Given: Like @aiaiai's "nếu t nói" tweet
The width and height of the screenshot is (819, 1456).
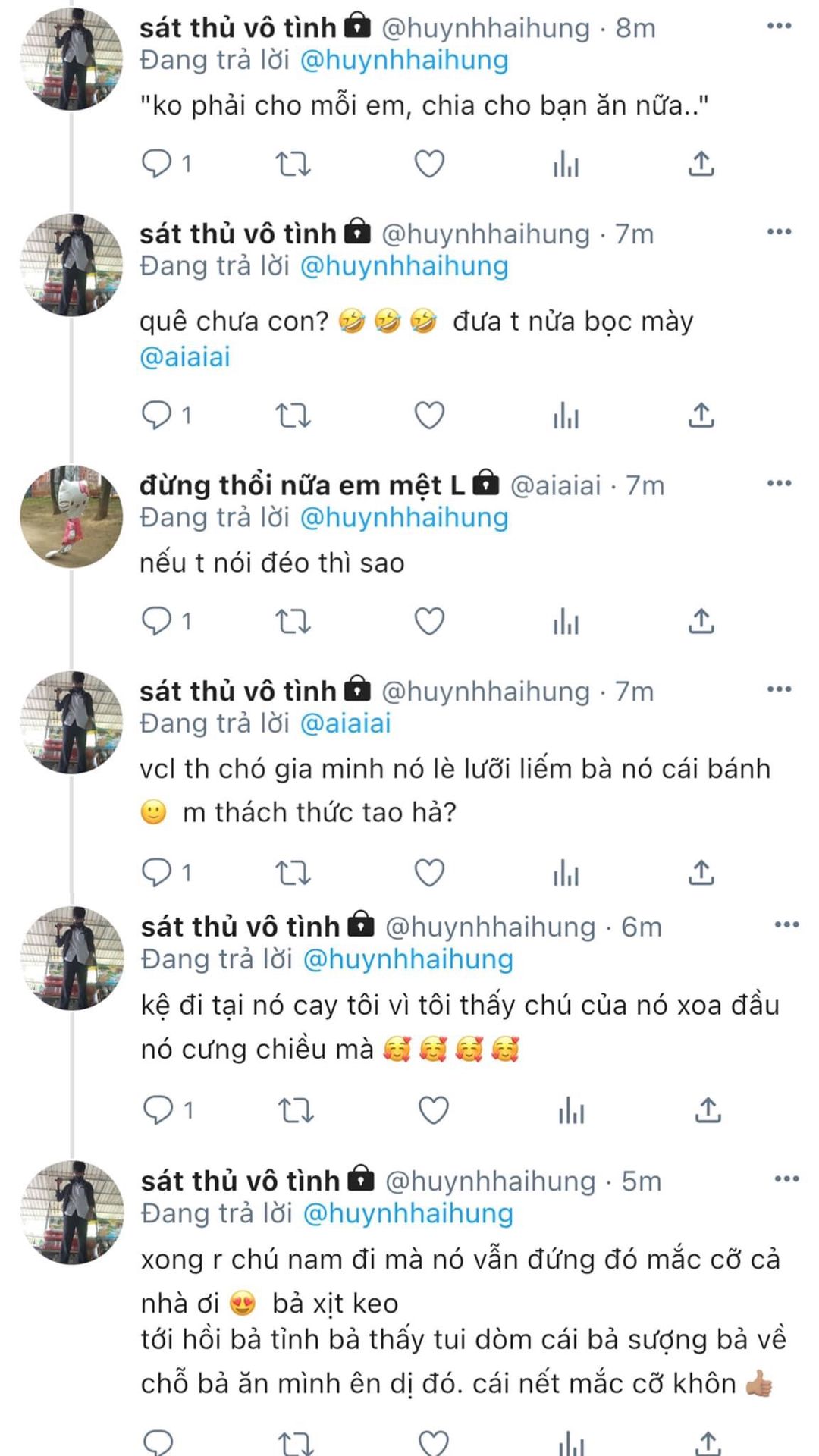Looking at the screenshot, I should coord(429,622).
